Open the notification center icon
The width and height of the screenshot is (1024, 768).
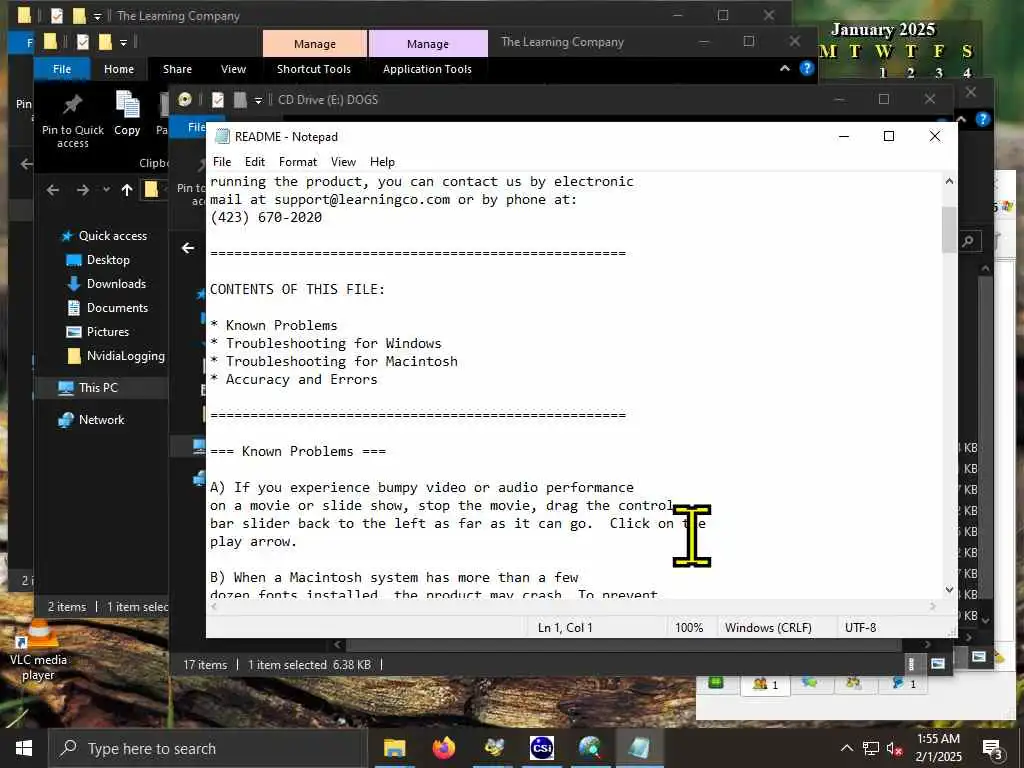pyautogui.click(x=993, y=749)
